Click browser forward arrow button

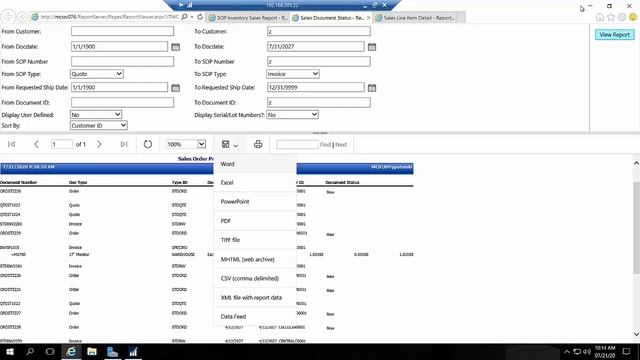pos(22,17)
